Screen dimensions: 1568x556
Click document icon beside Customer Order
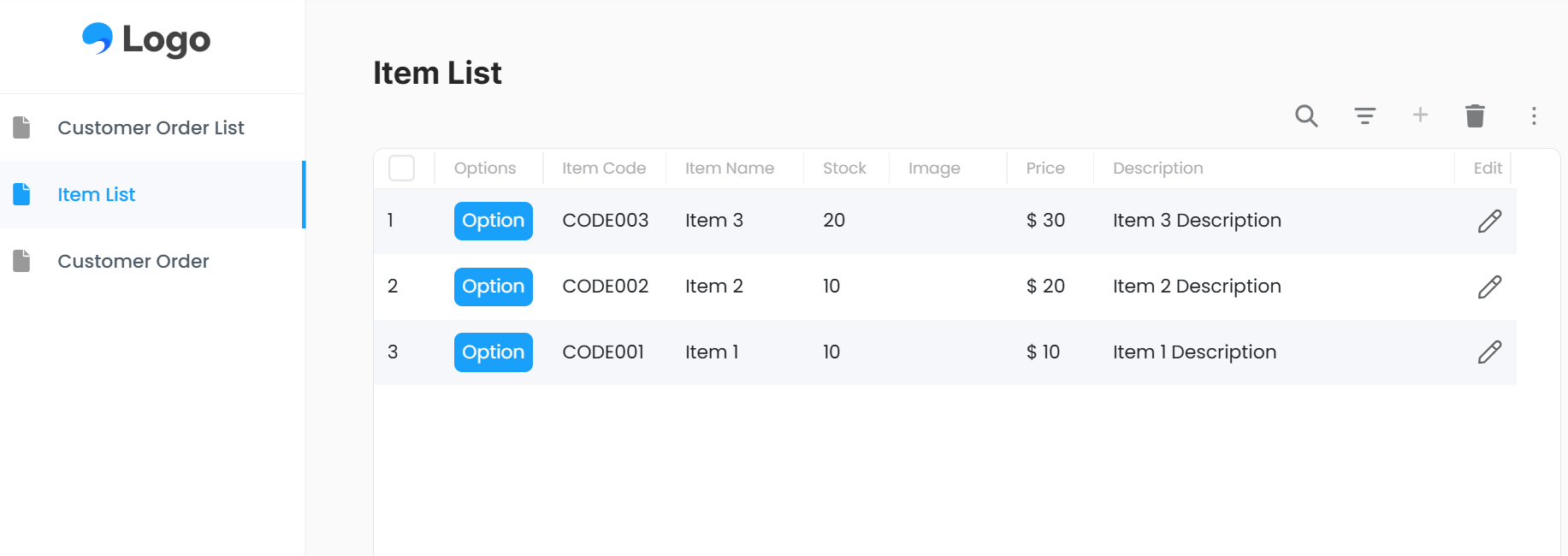(22, 261)
